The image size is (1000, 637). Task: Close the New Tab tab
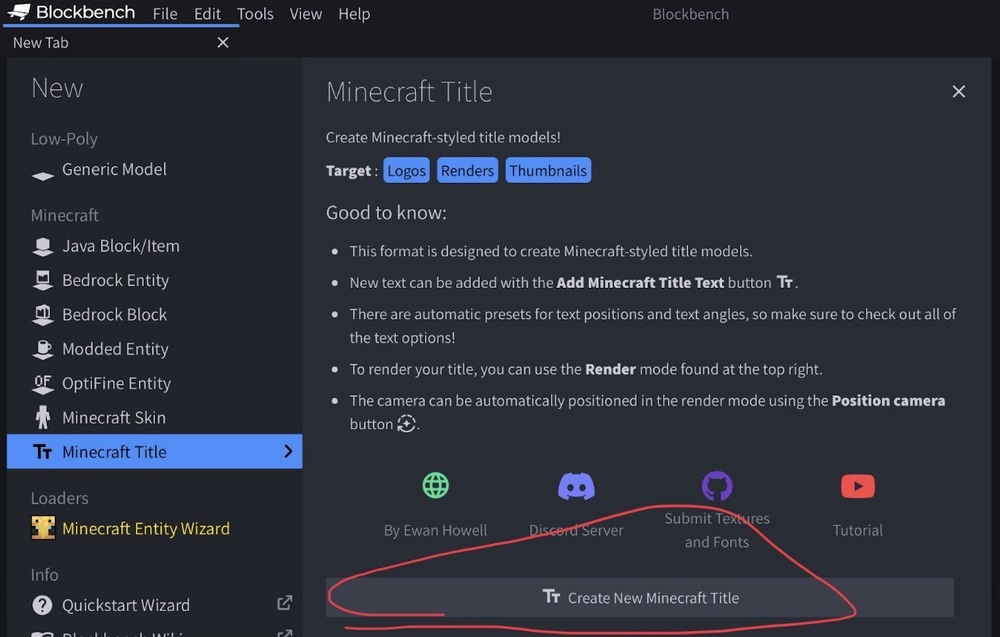[223, 43]
